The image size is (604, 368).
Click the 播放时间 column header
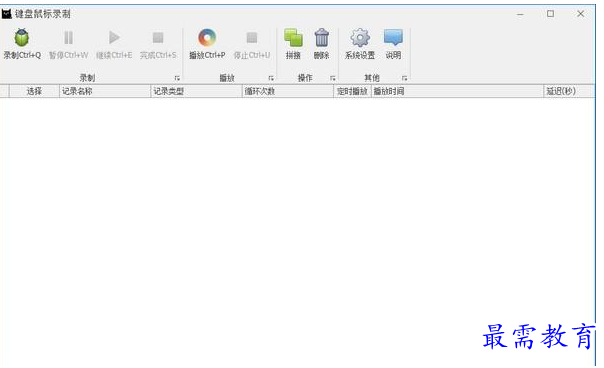tap(457, 91)
